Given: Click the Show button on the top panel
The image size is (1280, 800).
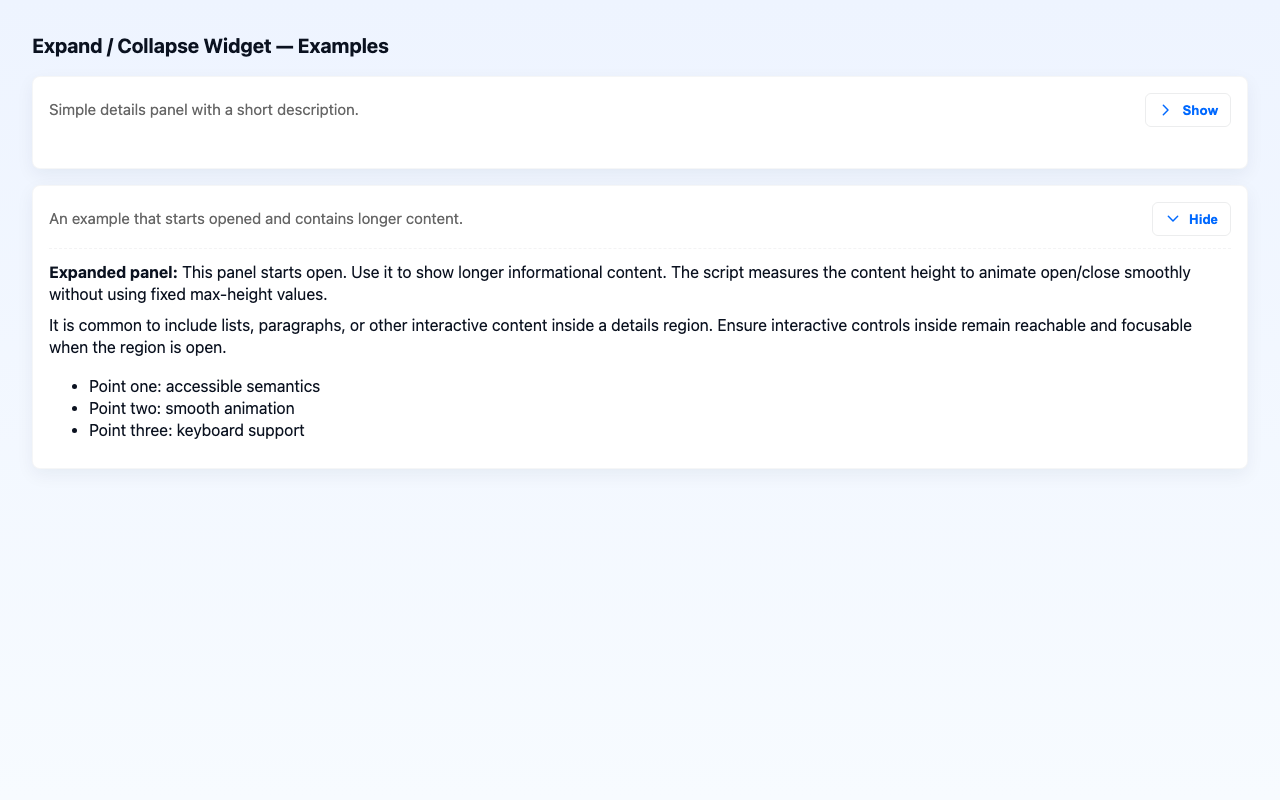Looking at the screenshot, I should (x=1187, y=110).
